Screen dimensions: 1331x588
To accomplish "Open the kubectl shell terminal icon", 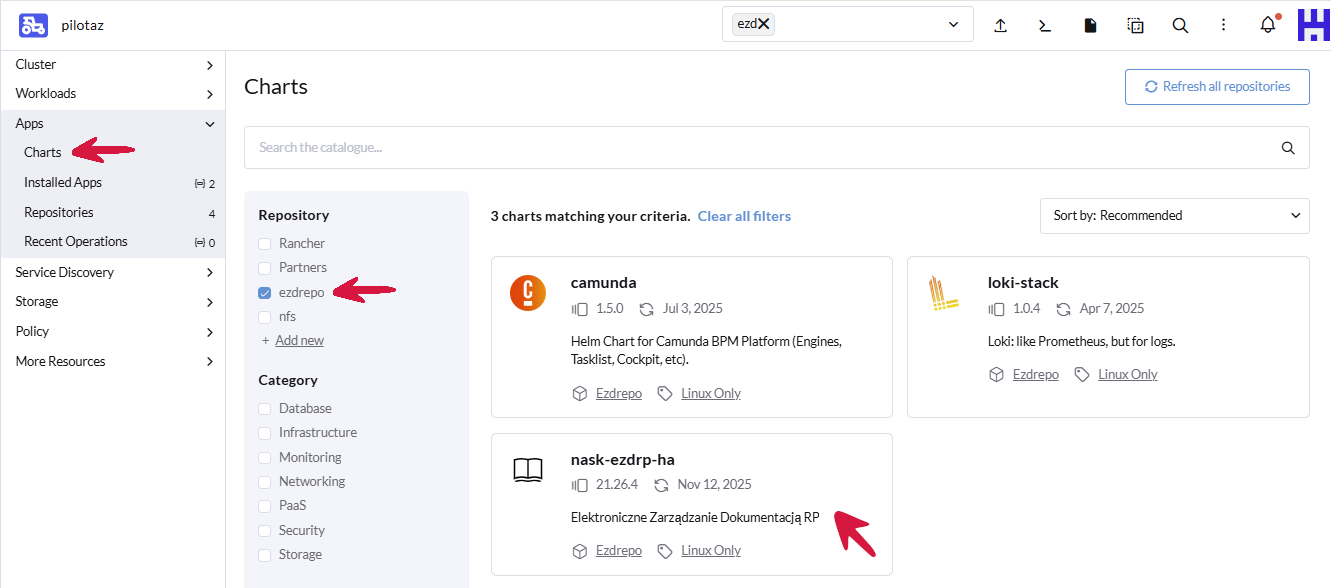I will 1045,26.
